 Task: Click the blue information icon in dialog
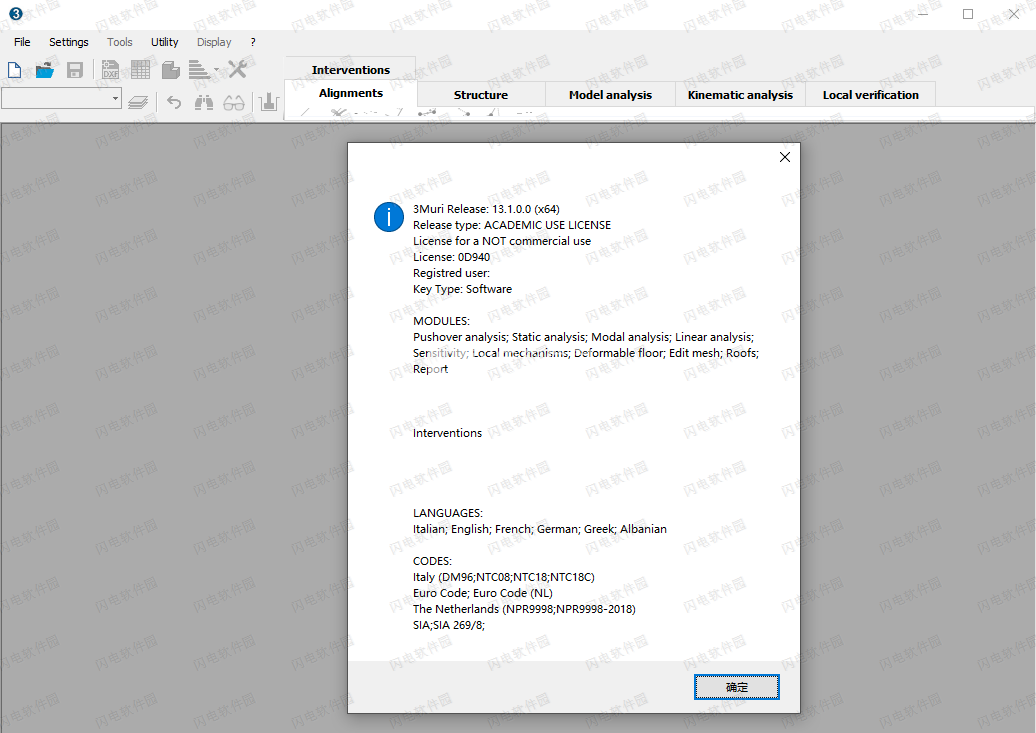(x=388, y=217)
